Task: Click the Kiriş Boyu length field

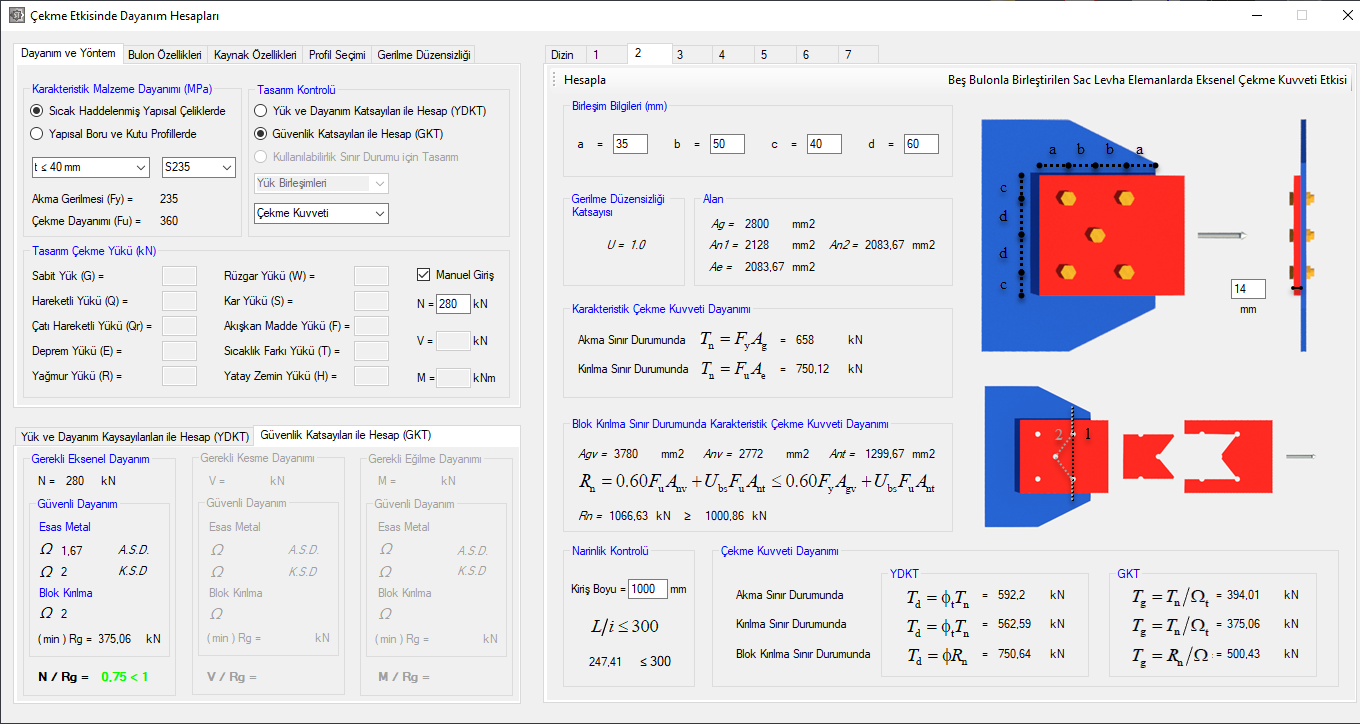Action: pyautogui.click(x=647, y=589)
